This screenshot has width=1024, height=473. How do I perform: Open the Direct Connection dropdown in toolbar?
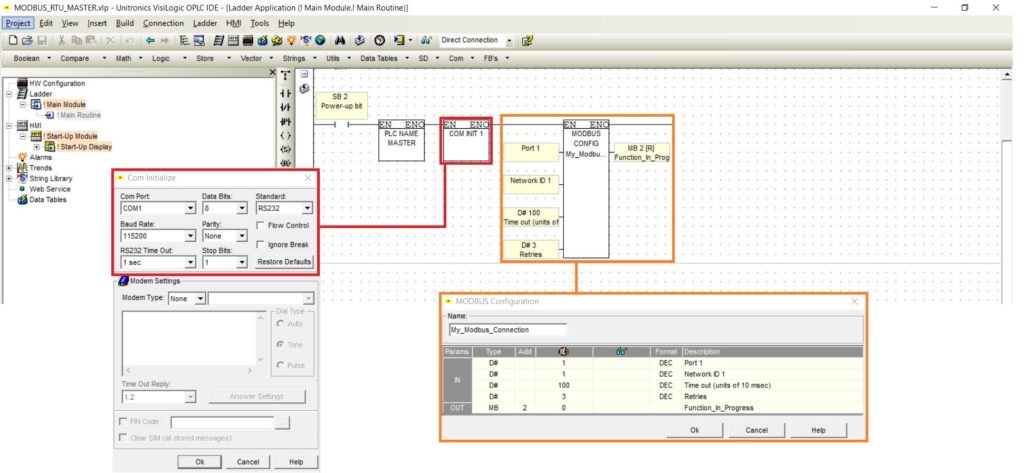509,41
